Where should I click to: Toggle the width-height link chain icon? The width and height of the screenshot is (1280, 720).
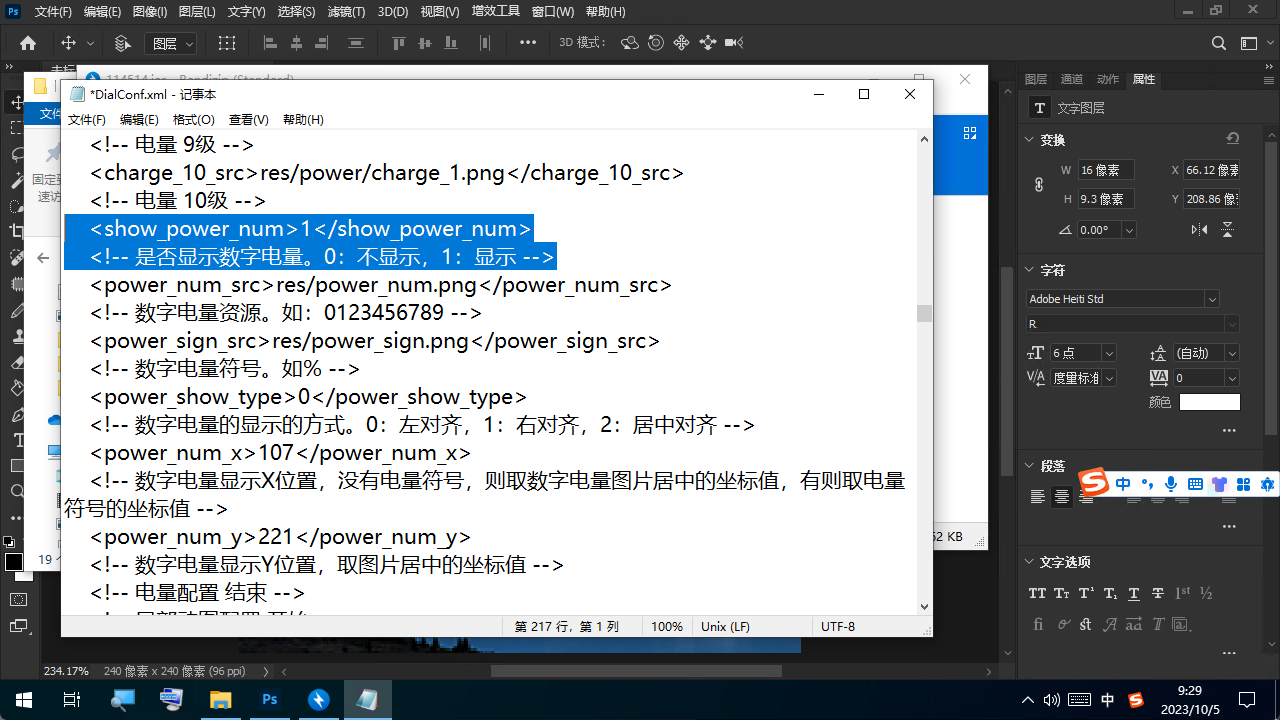[x=1038, y=185]
